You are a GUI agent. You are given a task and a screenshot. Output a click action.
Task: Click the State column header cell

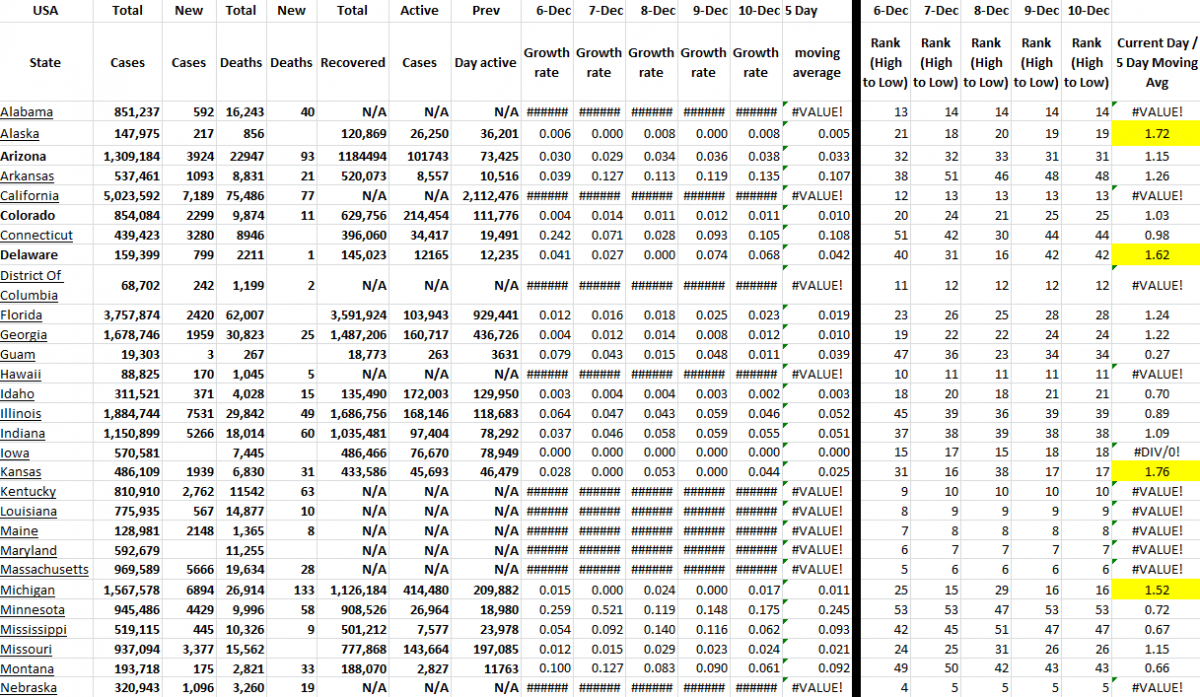[45, 62]
